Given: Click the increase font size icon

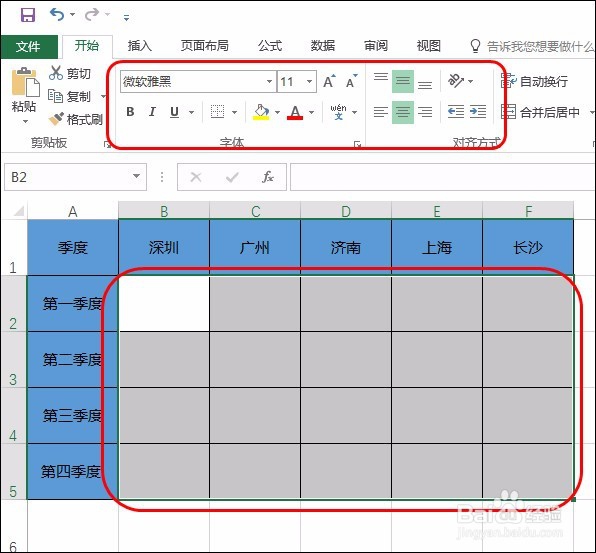Looking at the screenshot, I should point(329,81).
